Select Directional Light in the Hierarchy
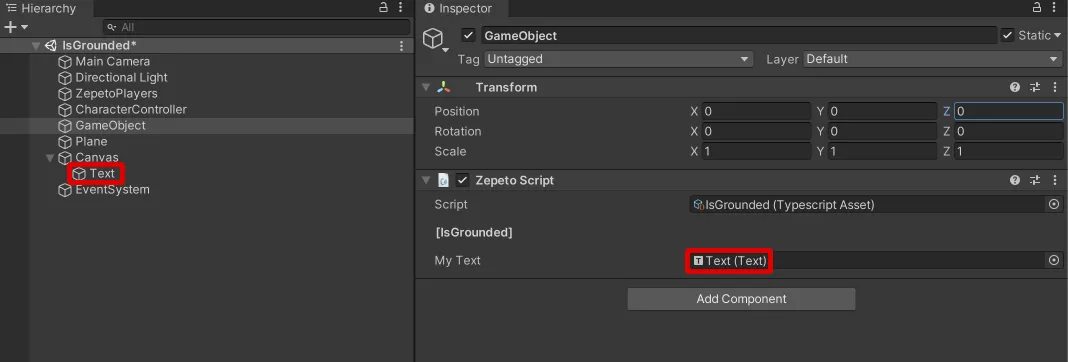Screen dimensions: 1068x362 tap(121, 78)
